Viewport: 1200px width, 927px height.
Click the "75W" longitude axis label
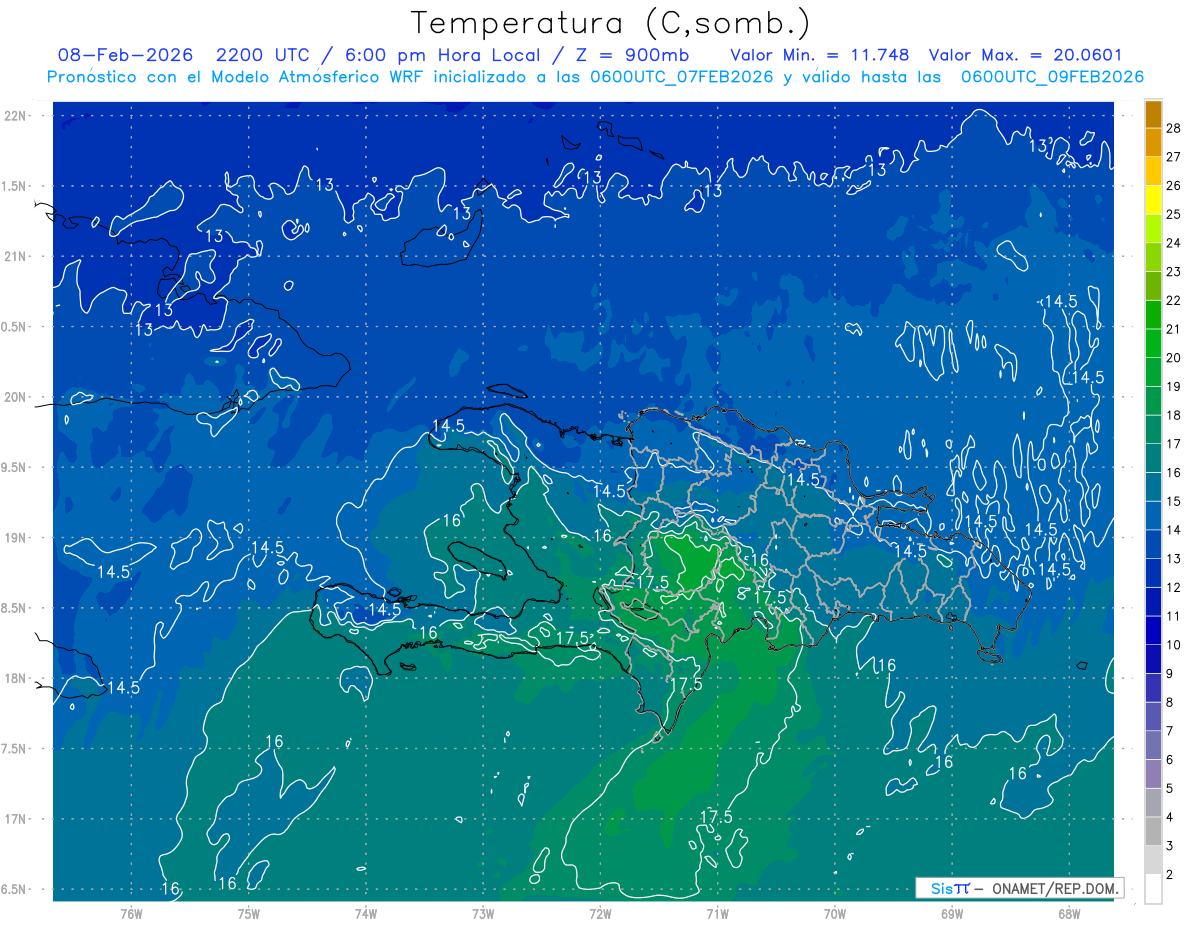[x=249, y=914]
